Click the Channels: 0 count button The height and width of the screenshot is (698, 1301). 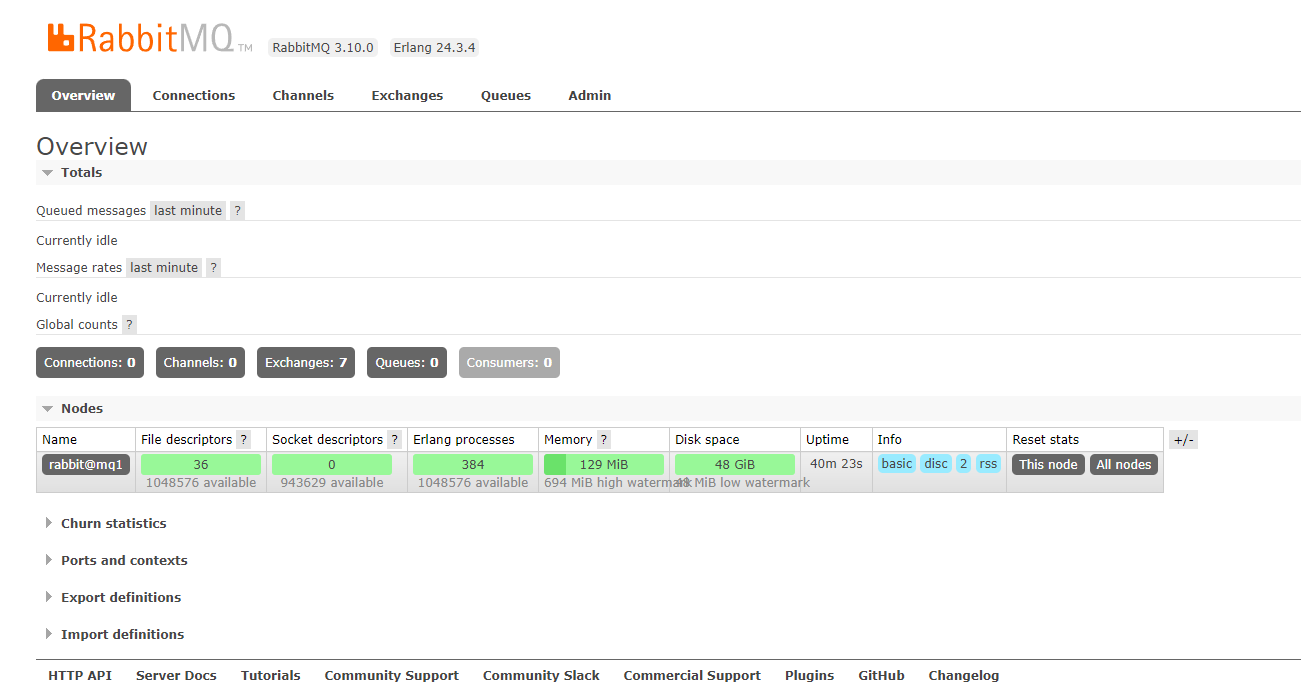click(200, 363)
